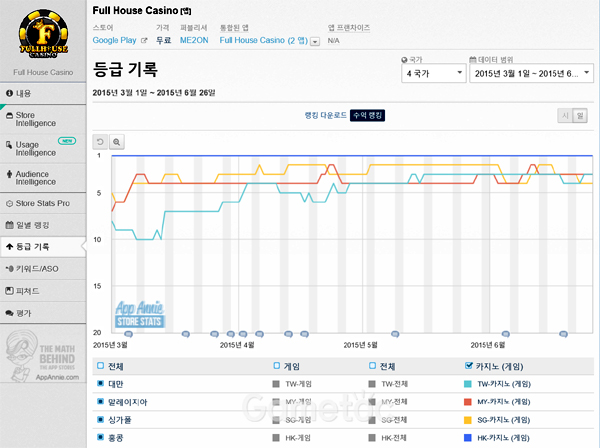Select 키워드/ASO in the sidebar menu

[40, 268]
